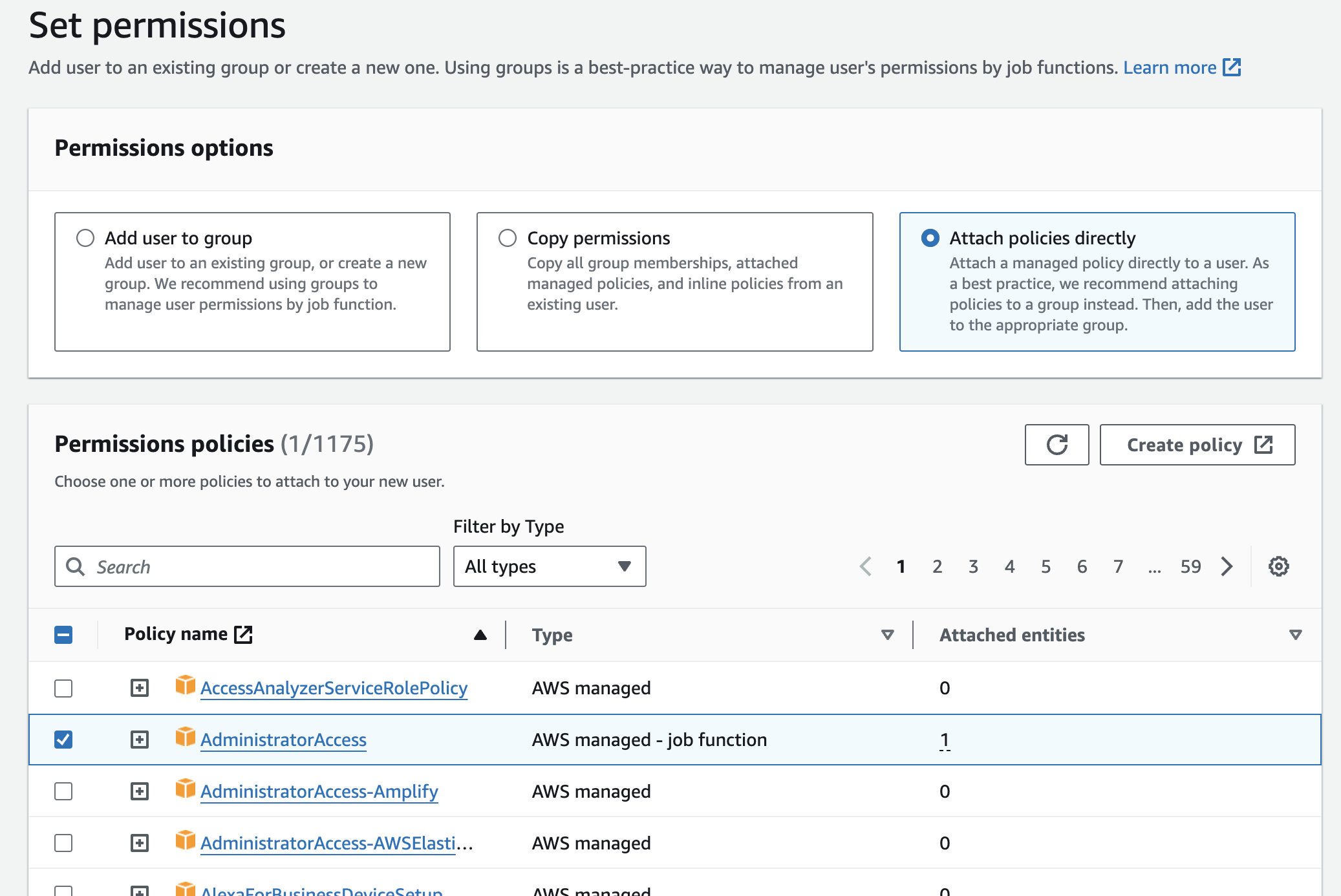The height and width of the screenshot is (896, 1341).
Task: Click the Create policy button
Action: pos(1197,445)
